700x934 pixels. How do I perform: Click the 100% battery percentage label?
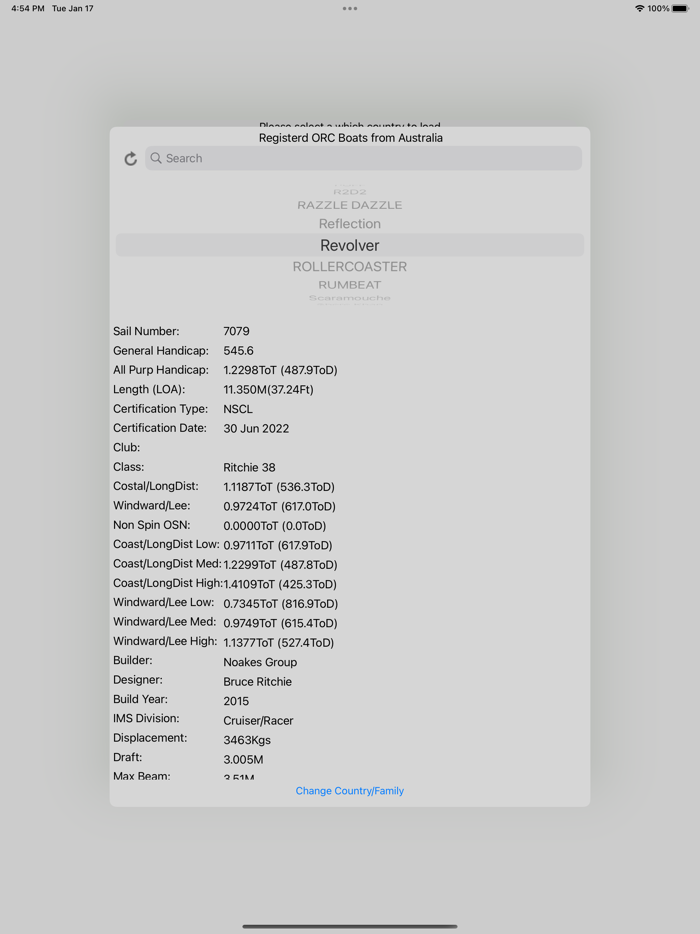coord(660,8)
